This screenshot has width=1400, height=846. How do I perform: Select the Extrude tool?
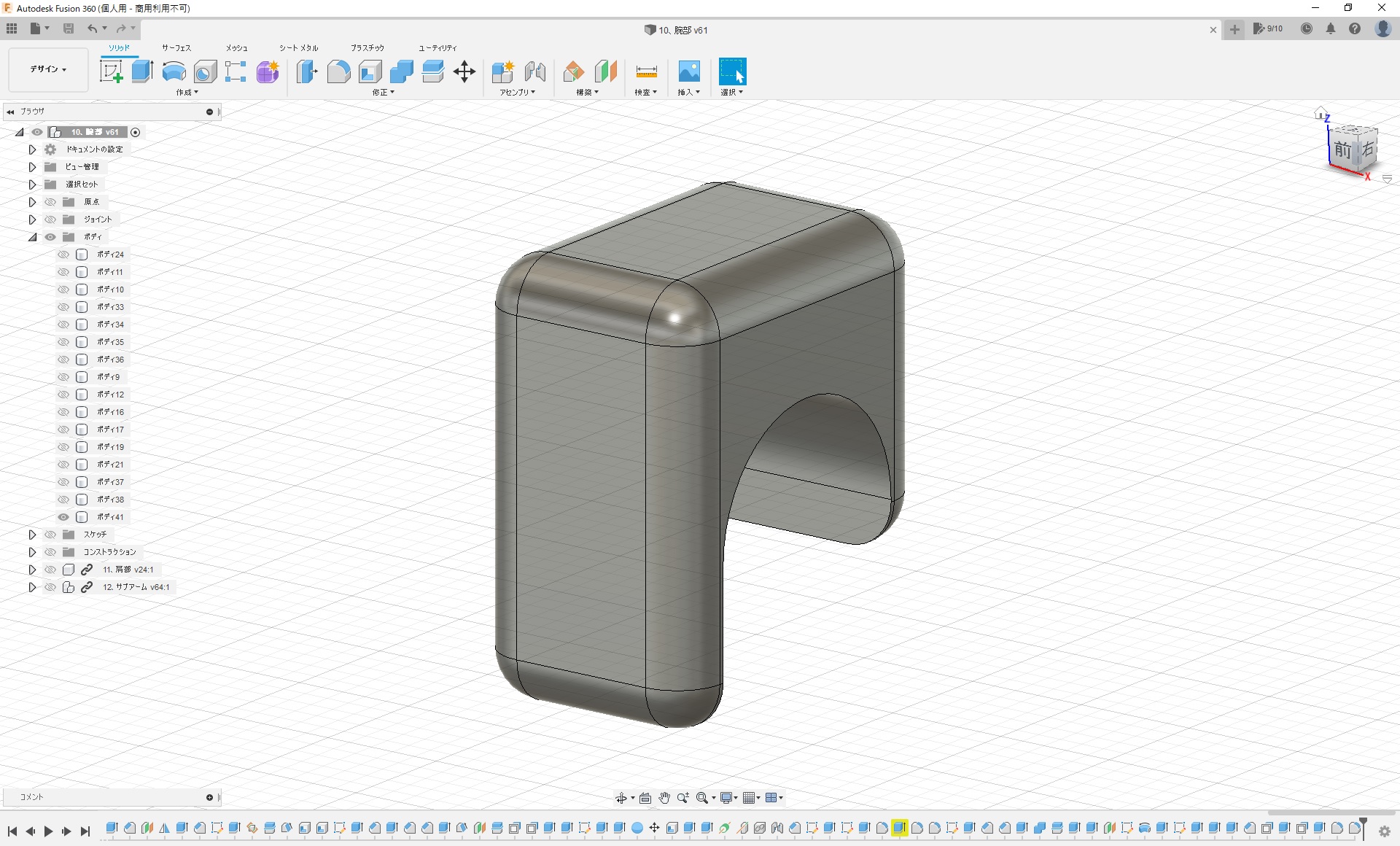[x=142, y=71]
